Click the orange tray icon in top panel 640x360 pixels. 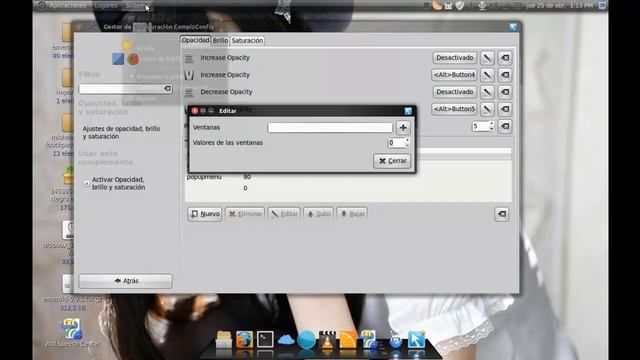437,5
